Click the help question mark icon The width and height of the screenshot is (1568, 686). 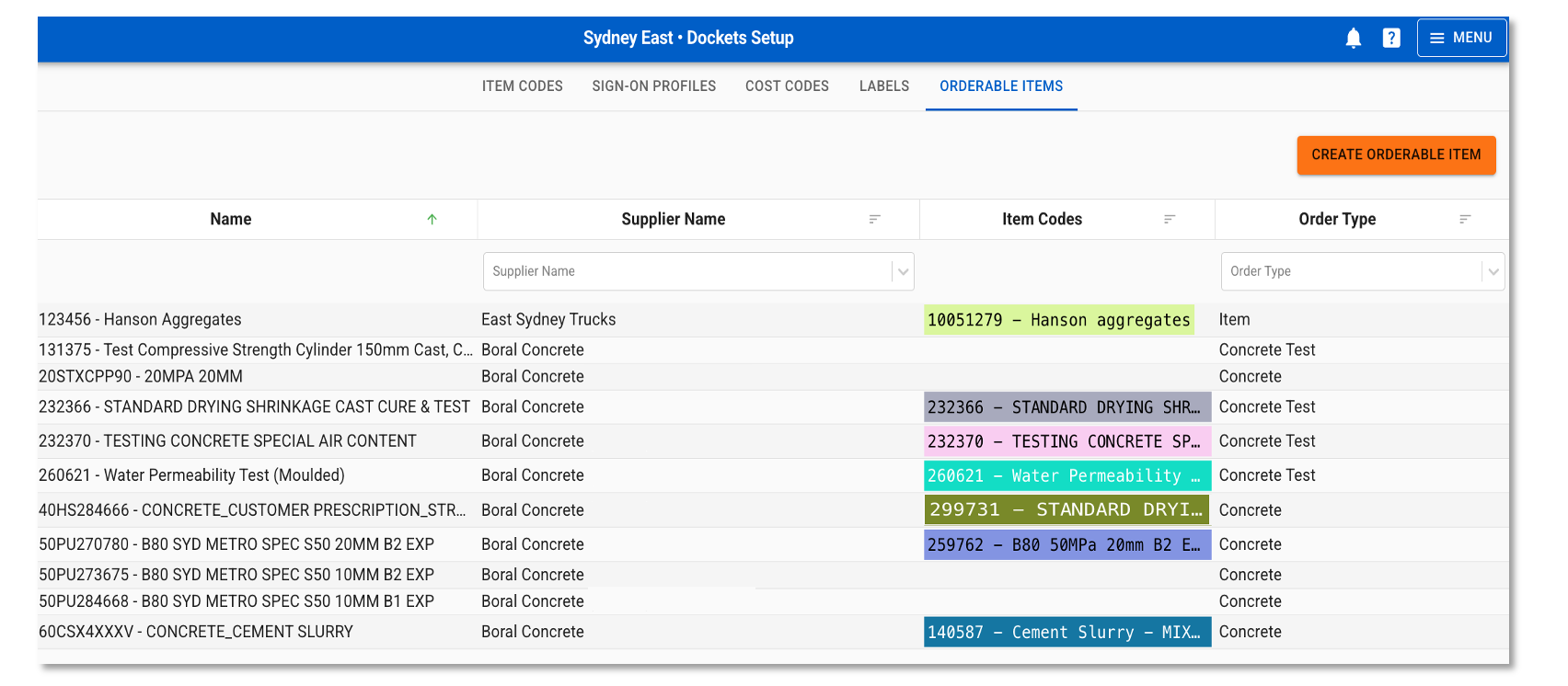pyautogui.click(x=1391, y=38)
